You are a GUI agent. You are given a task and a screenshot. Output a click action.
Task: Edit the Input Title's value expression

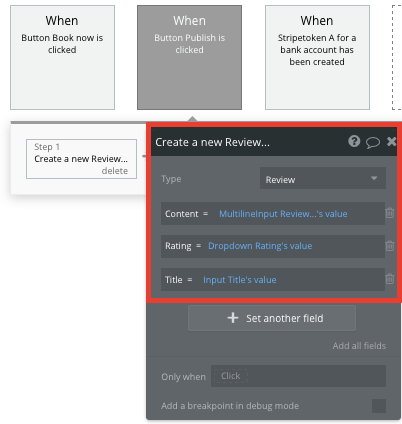tap(240, 280)
